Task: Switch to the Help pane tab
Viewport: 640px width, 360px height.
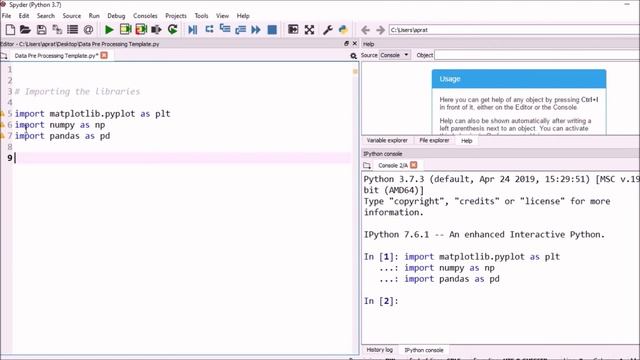Action: point(467,141)
